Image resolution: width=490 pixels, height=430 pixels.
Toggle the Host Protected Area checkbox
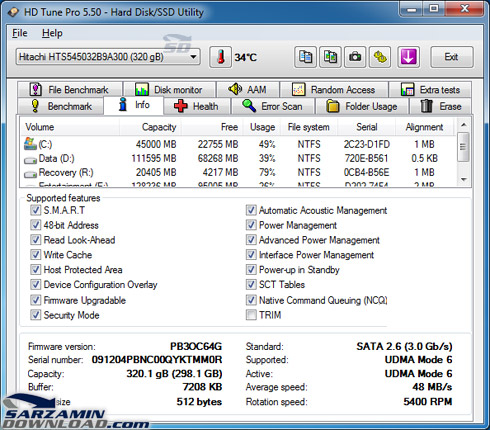click(36, 269)
